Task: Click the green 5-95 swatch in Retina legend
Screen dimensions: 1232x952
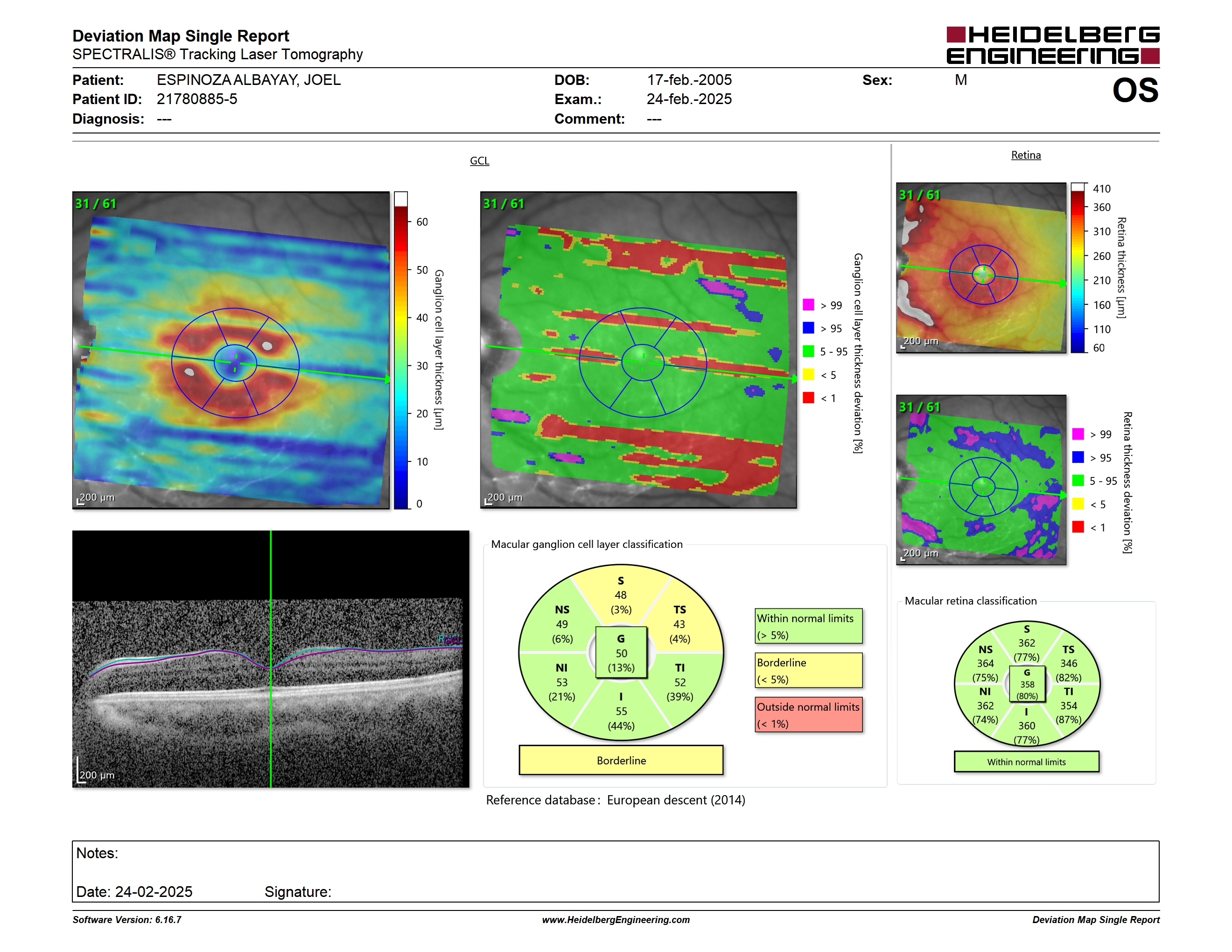Action: (x=1078, y=481)
